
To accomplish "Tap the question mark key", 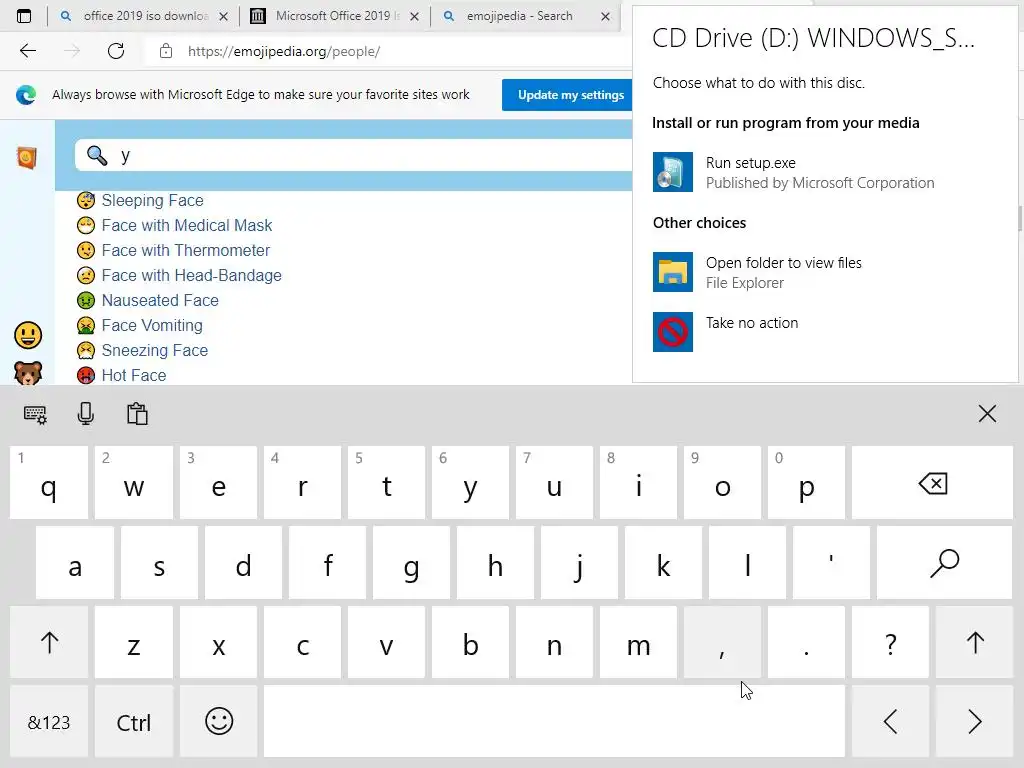I will (890, 643).
